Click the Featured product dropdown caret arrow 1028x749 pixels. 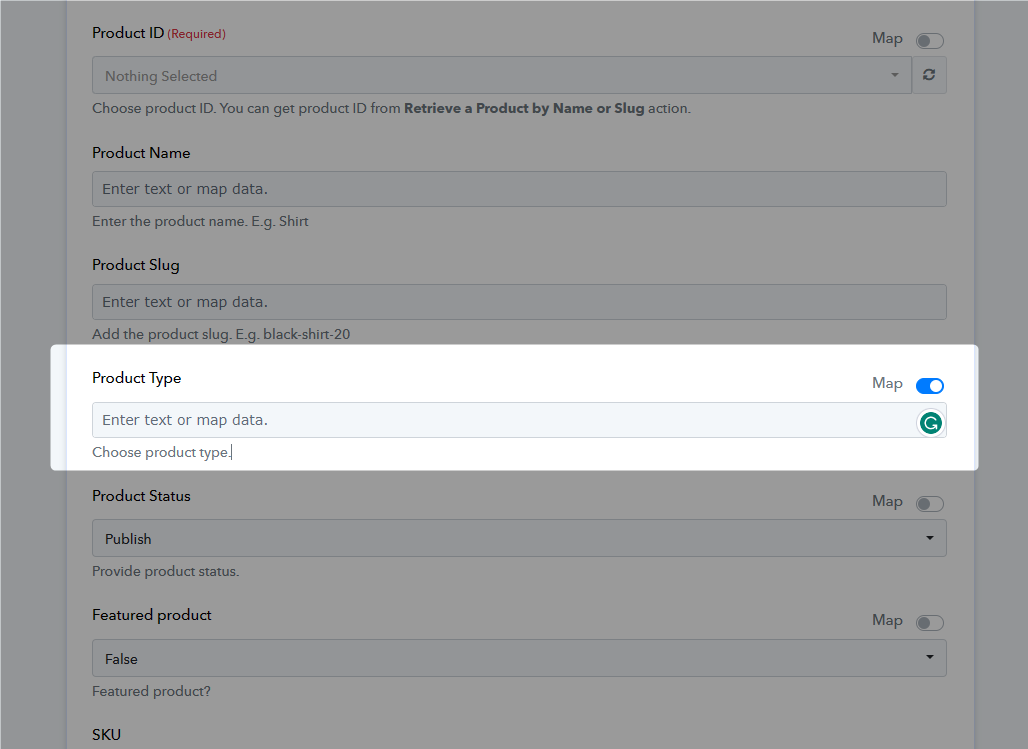click(930, 657)
